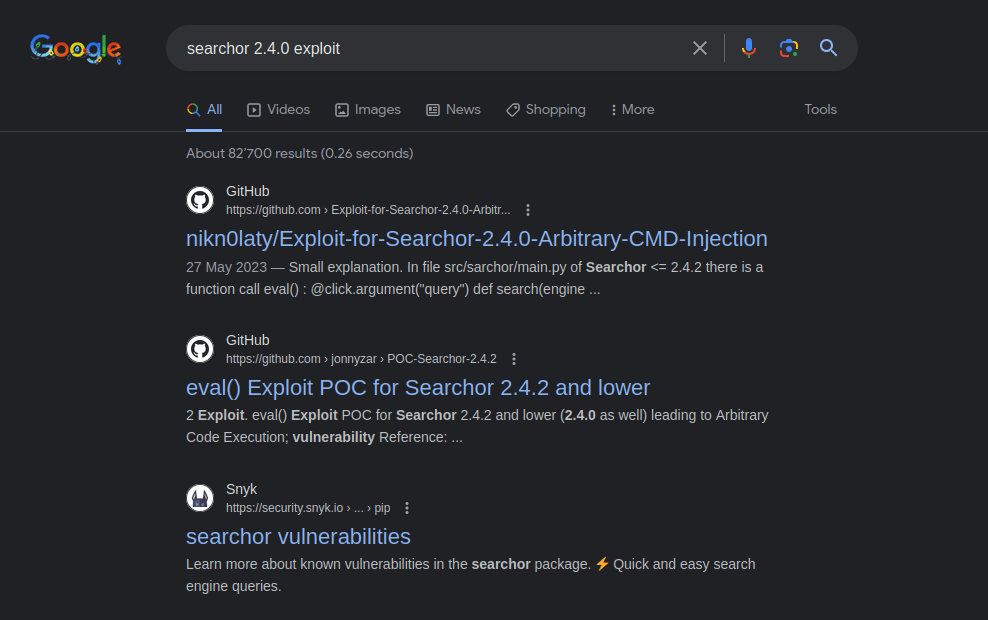This screenshot has width=988, height=620.
Task: Open three-dot menu for Snyk result
Action: pos(407,508)
